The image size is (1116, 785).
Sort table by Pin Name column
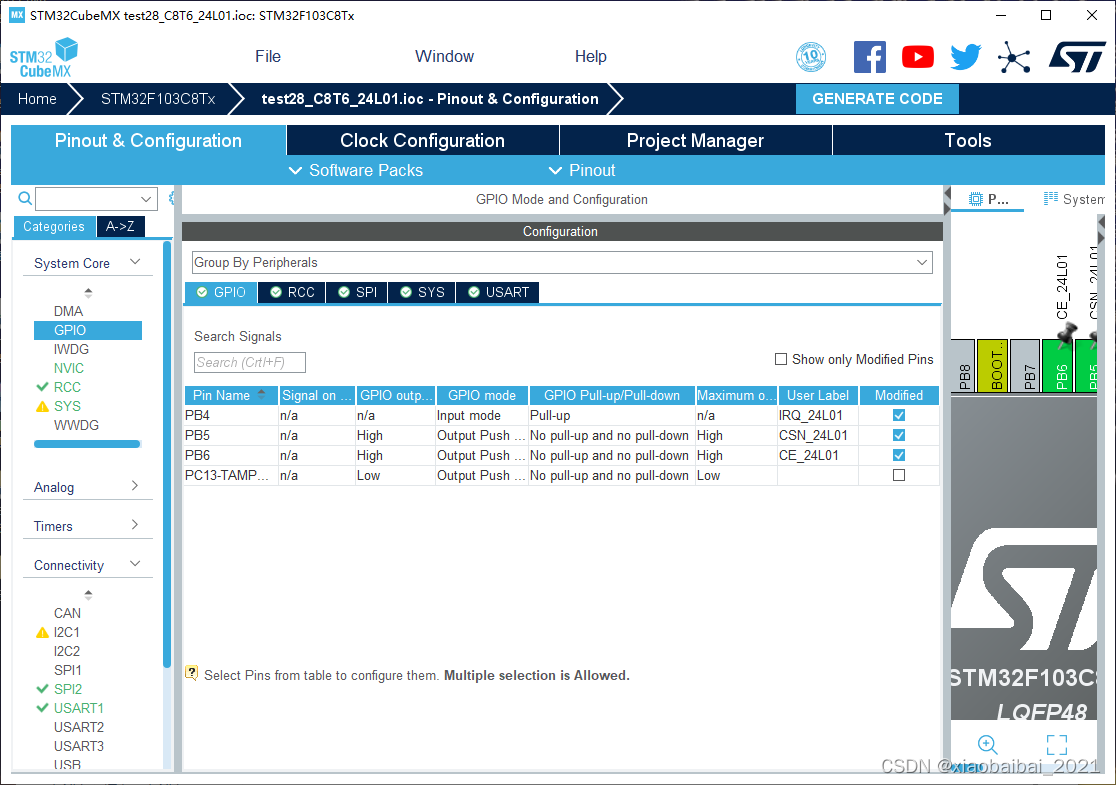231,396
